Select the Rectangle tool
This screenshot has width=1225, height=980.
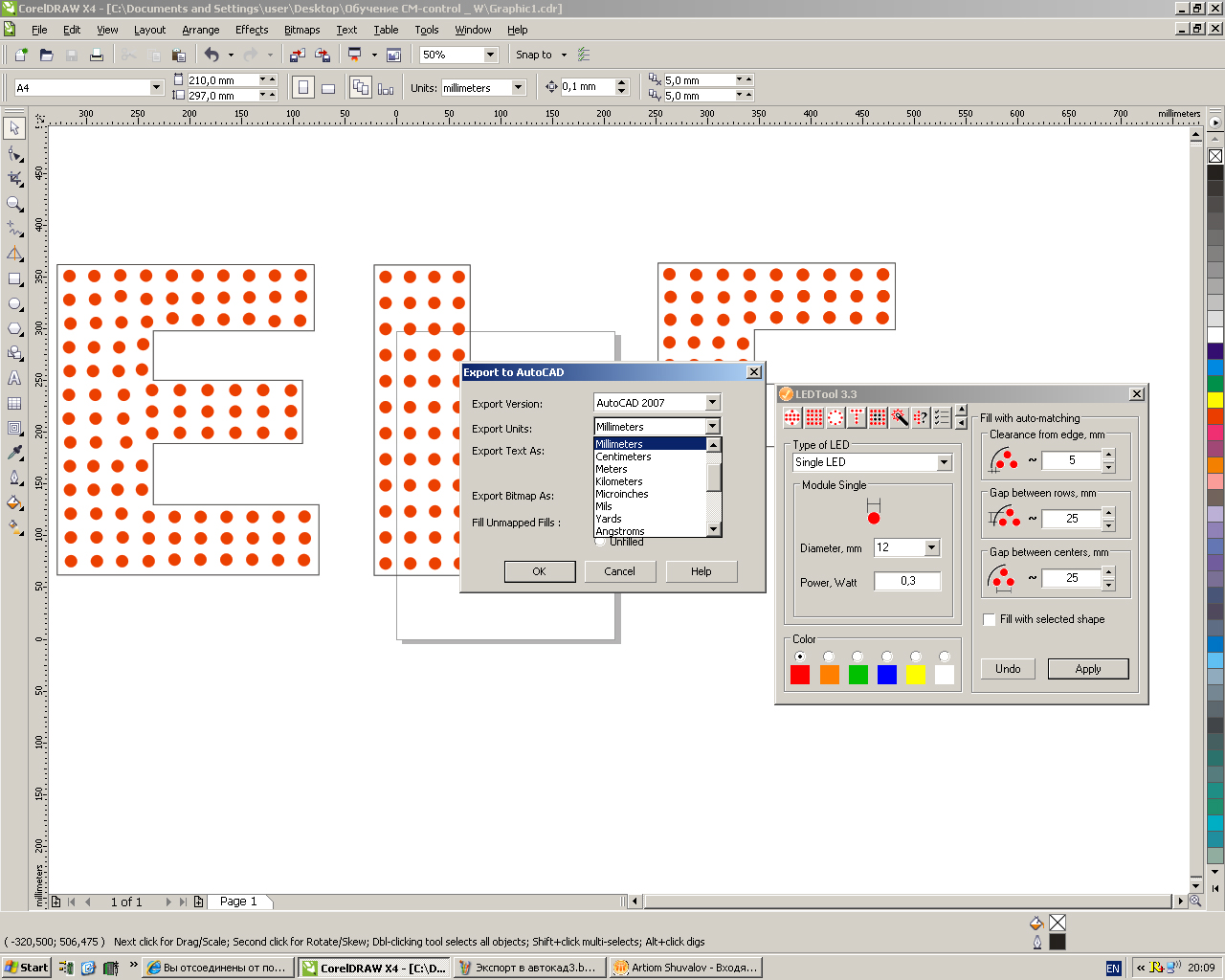click(x=14, y=278)
